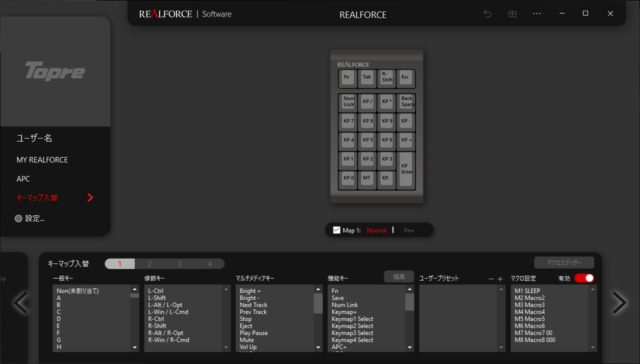Select the KP 7 key
Image resolution: width=640 pixels, height=364 pixels.
coord(348,122)
